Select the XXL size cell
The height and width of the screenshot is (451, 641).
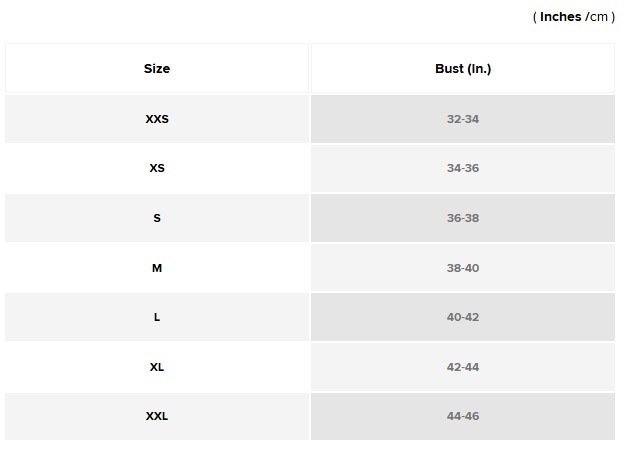point(157,416)
